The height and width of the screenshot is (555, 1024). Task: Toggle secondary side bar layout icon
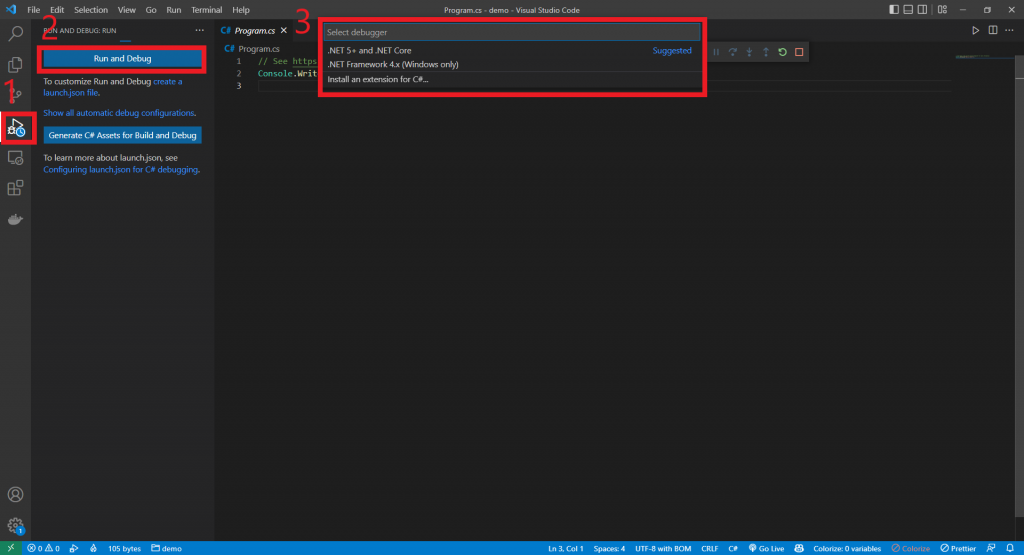[x=922, y=10]
